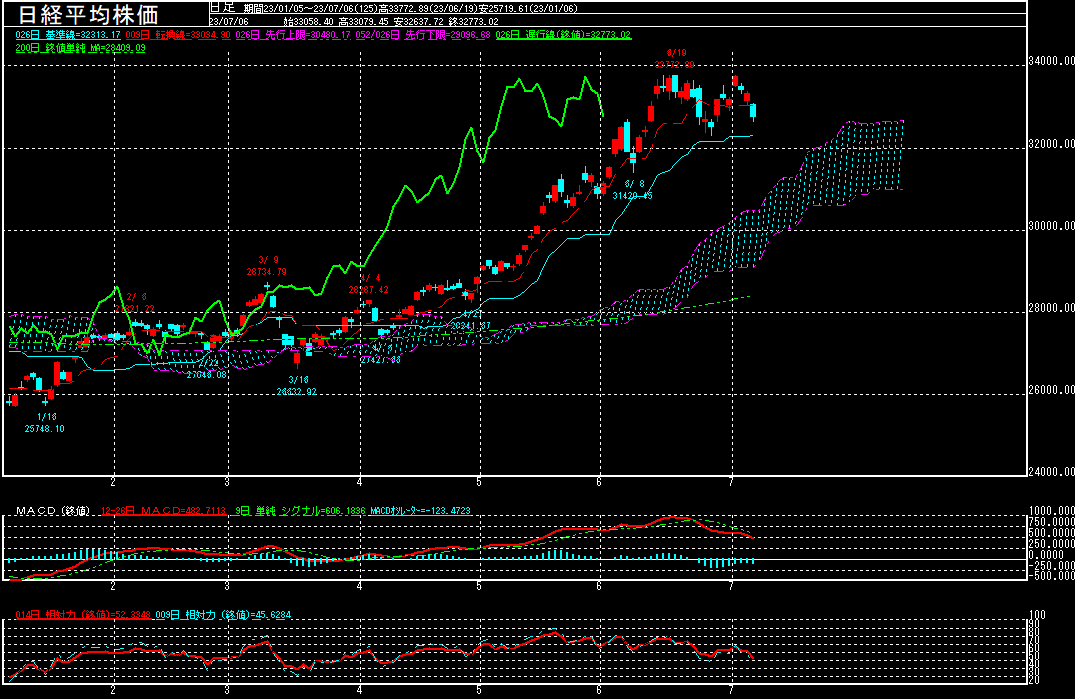Select the 009日 相対力(終値)=45.6284 label

[x=223, y=615]
